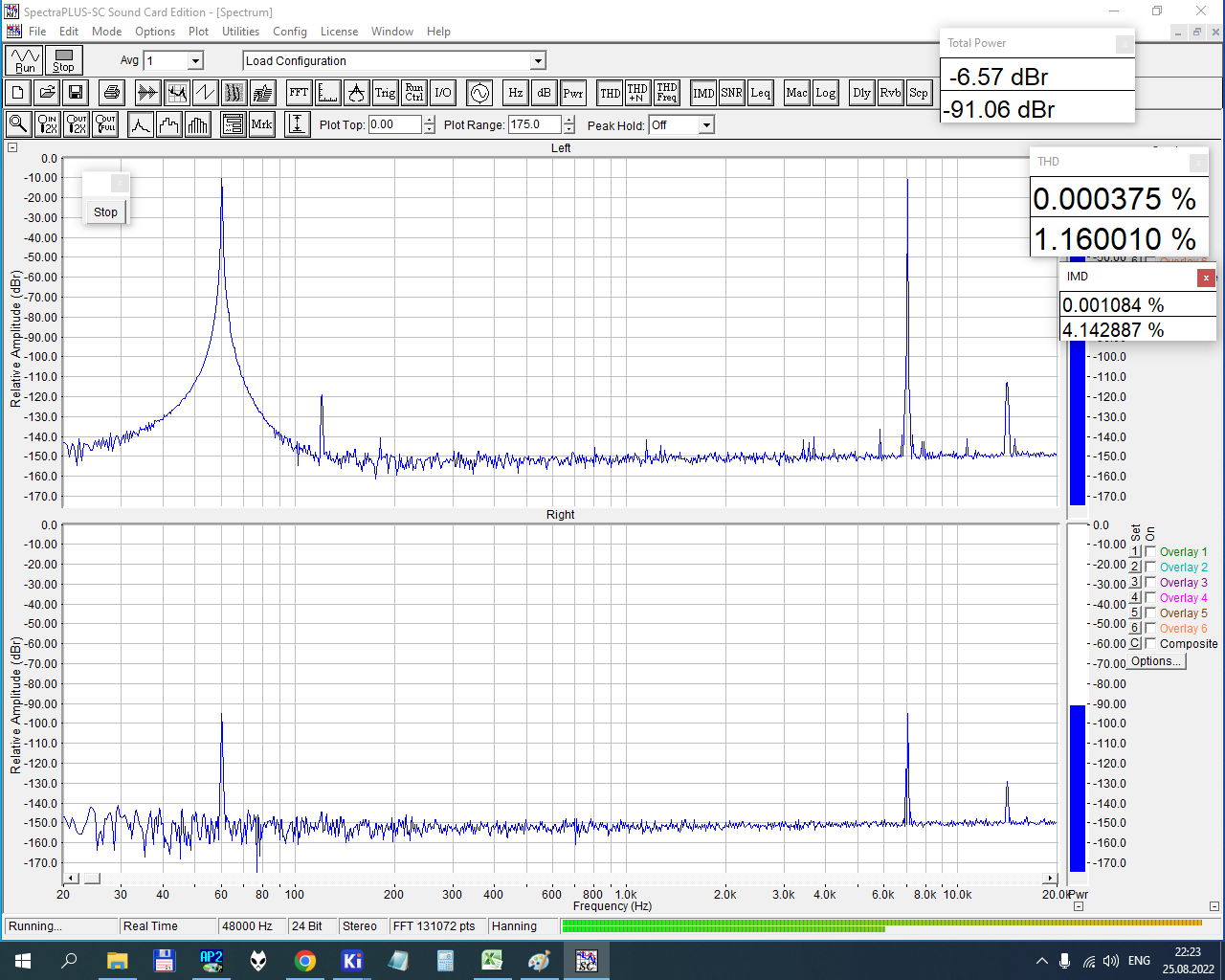Turn on the Overlay 4 checkbox

1150,598
